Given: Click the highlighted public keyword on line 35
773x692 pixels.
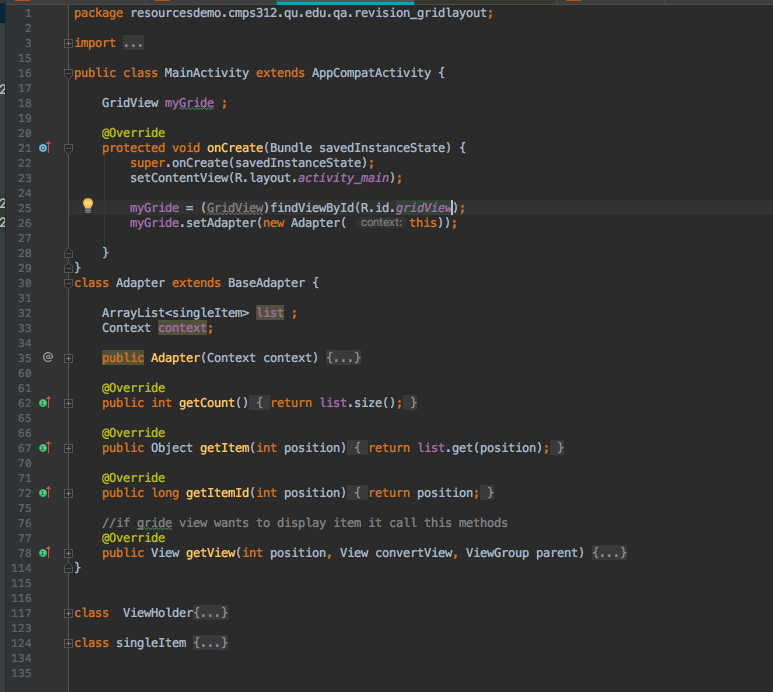Looking at the screenshot, I should (x=123, y=357).
